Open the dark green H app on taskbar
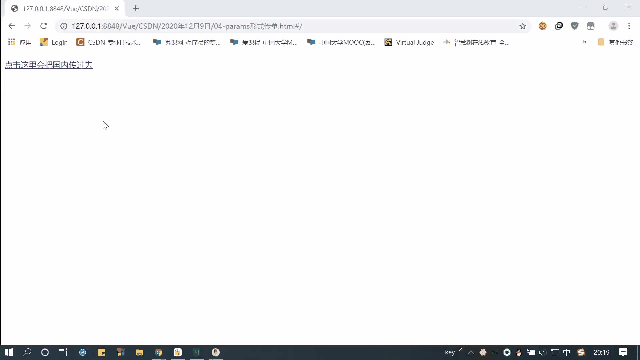 tap(196, 352)
